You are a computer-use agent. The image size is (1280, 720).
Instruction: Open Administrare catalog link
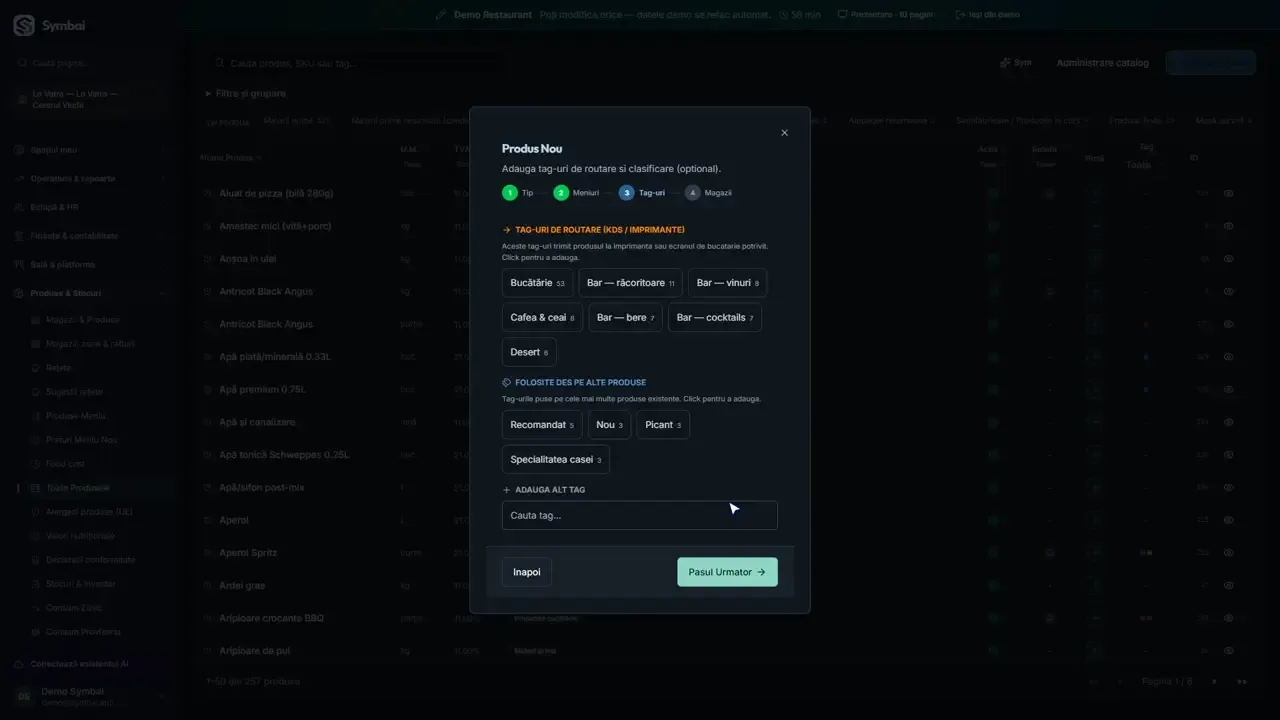[1103, 63]
